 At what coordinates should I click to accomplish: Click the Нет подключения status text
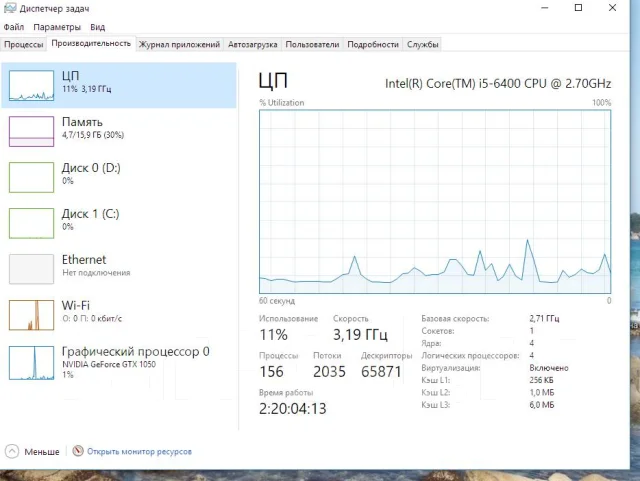point(96,272)
